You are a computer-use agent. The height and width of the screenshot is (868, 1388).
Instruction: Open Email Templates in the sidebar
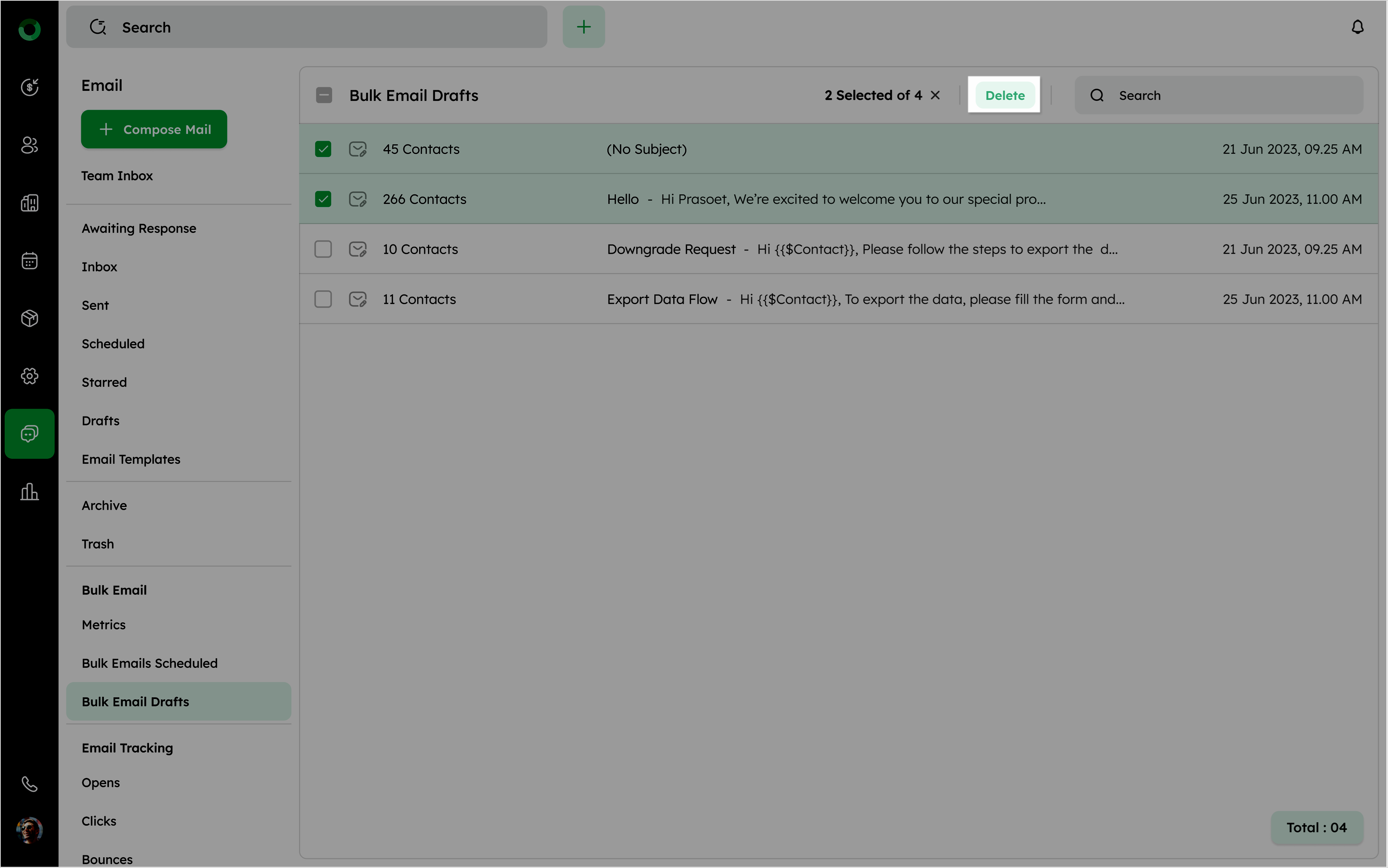click(x=131, y=459)
